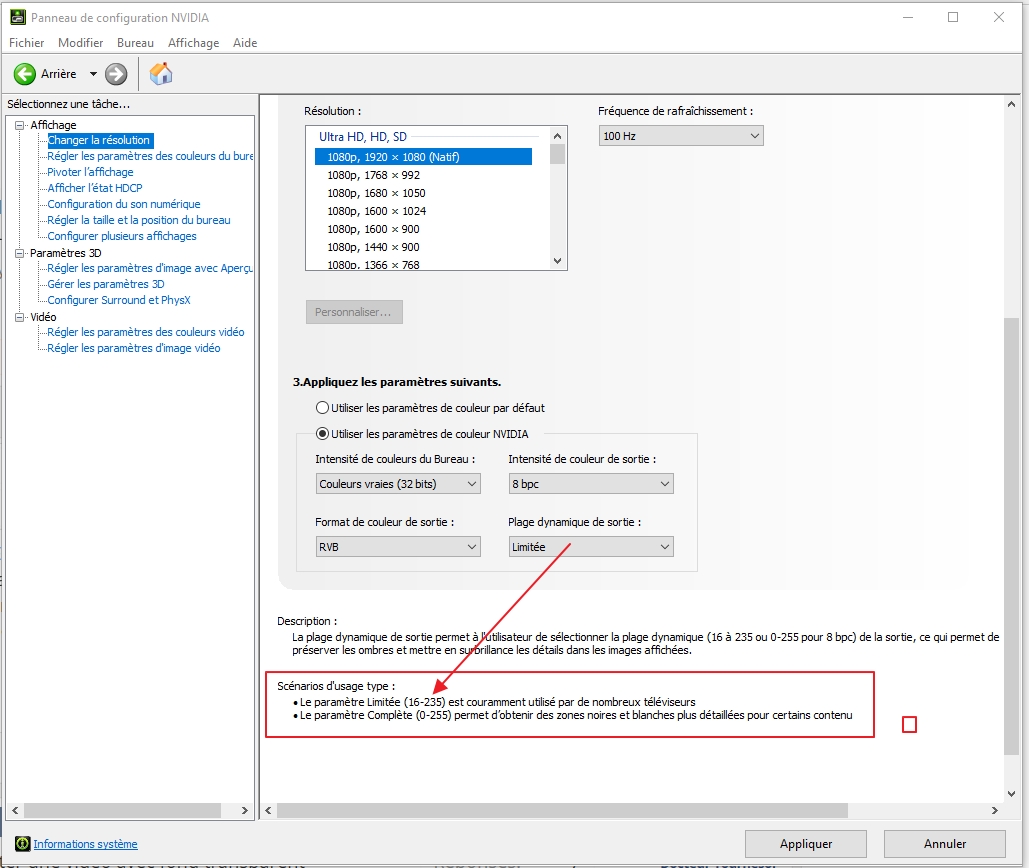Open Régler la taille et la position du bureau

139,220
